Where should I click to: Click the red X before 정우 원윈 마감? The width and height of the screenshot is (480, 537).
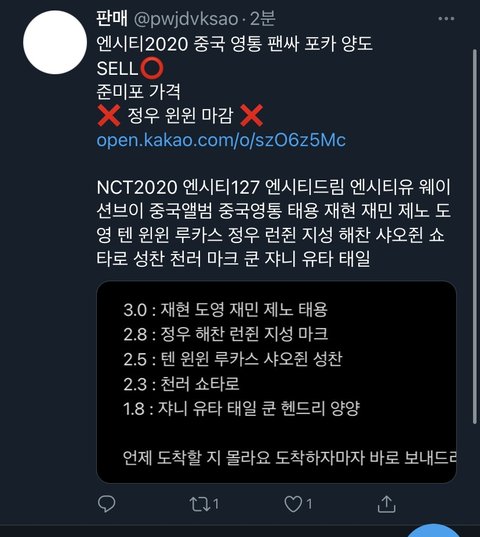point(109,115)
